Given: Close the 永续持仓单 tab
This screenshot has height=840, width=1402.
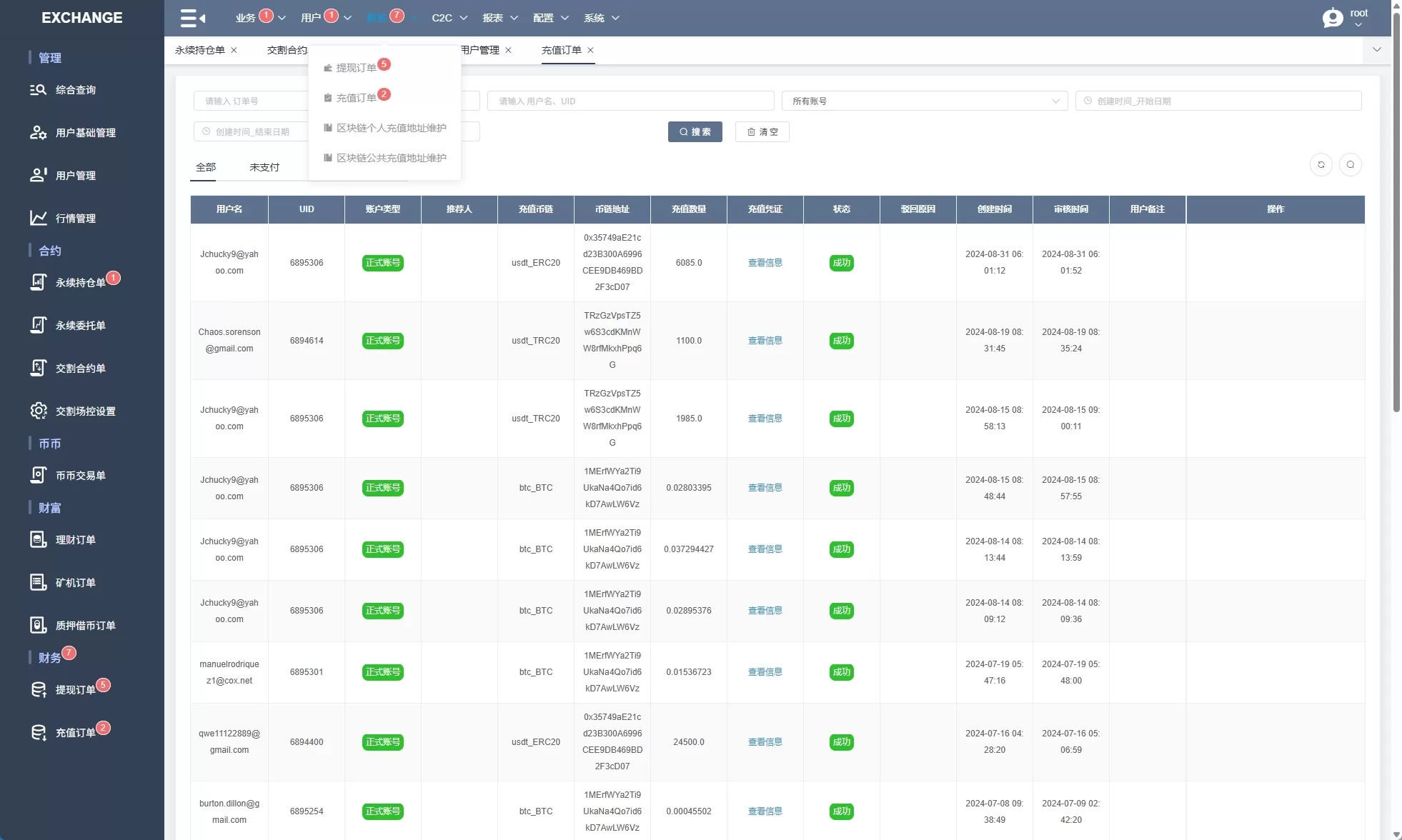Looking at the screenshot, I should 234,50.
